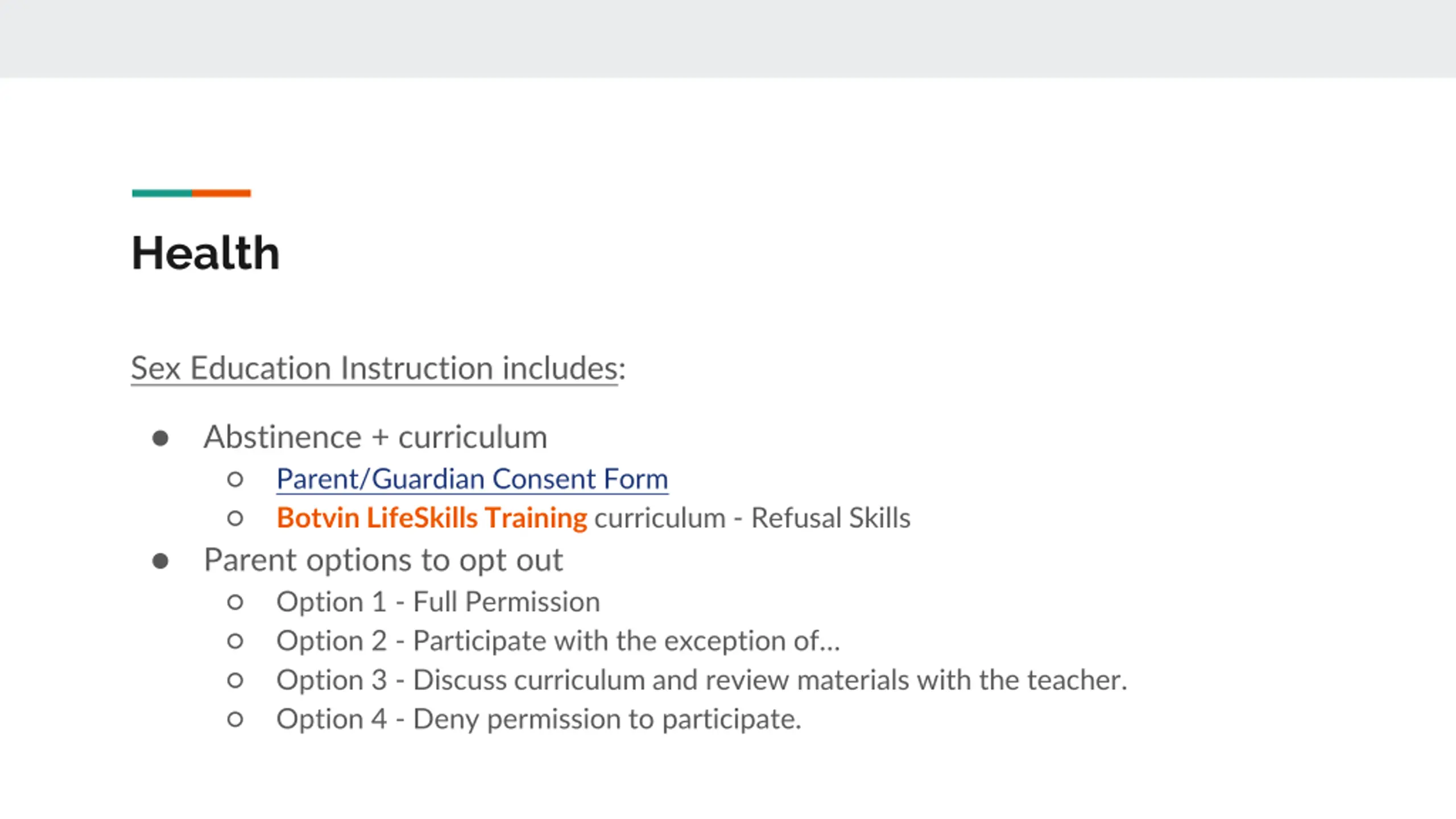This screenshot has height=819, width=1456.
Task: Click the orange Botvin LifeSkills Training text
Action: pos(432,518)
